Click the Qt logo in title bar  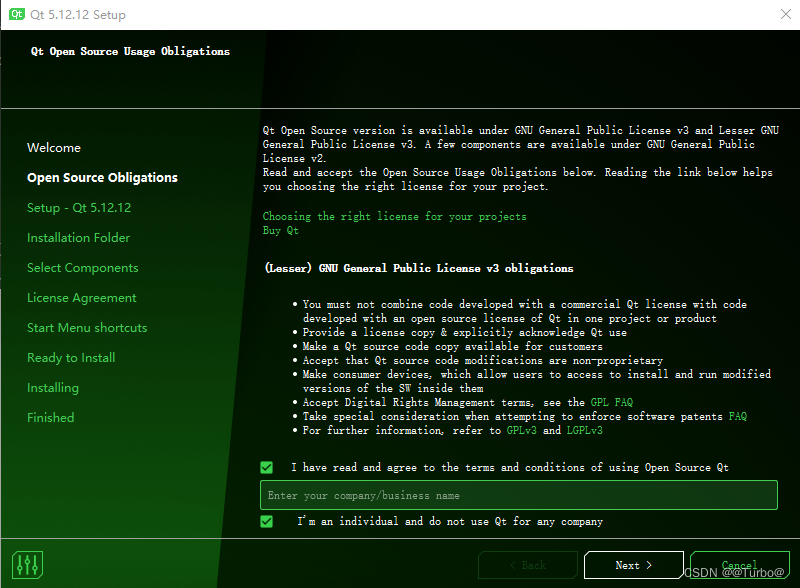pos(16,14)
